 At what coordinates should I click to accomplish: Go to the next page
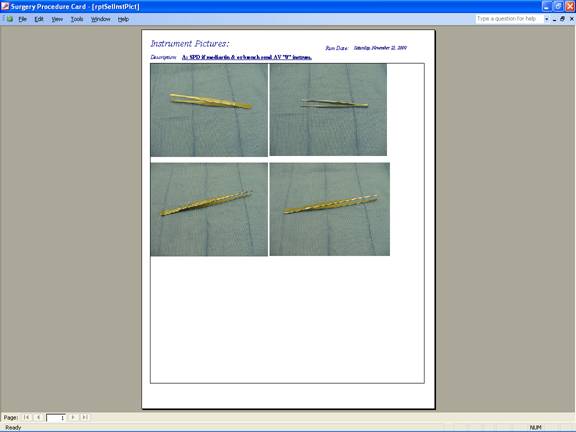(x=73, y=417)
